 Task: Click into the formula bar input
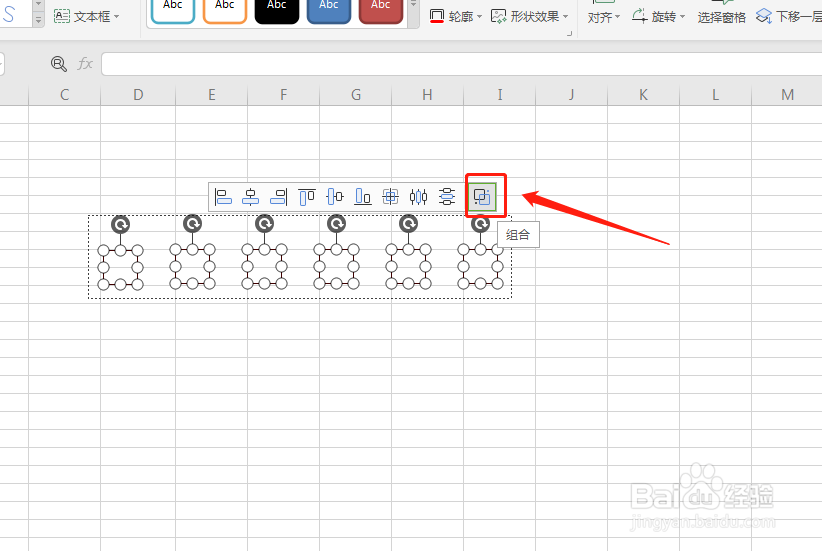click(x=461, y=64)
